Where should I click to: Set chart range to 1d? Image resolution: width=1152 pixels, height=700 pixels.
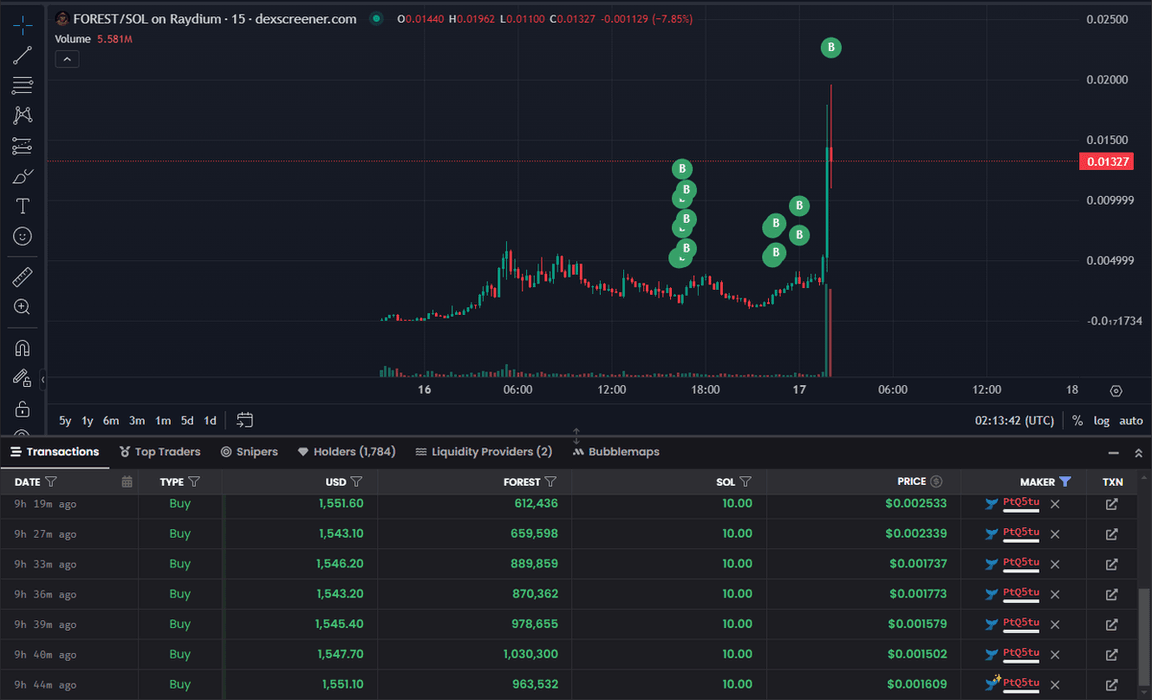point(210,421)
